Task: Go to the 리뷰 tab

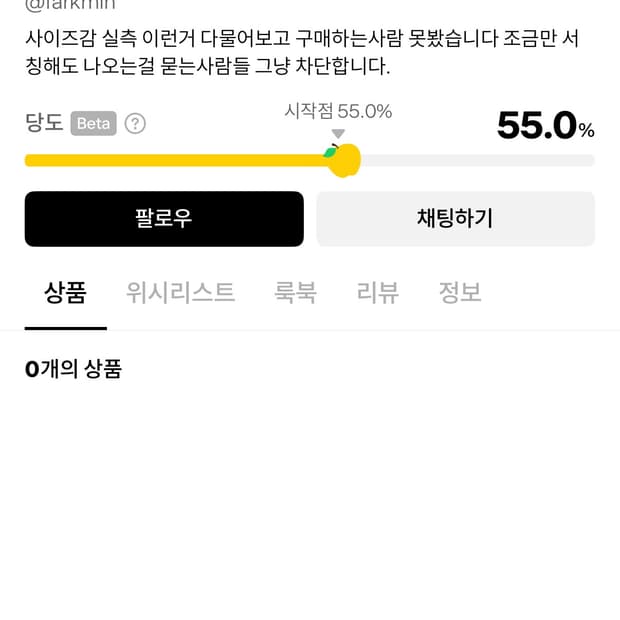Action: pyautogui.click(x=377, y=293)
